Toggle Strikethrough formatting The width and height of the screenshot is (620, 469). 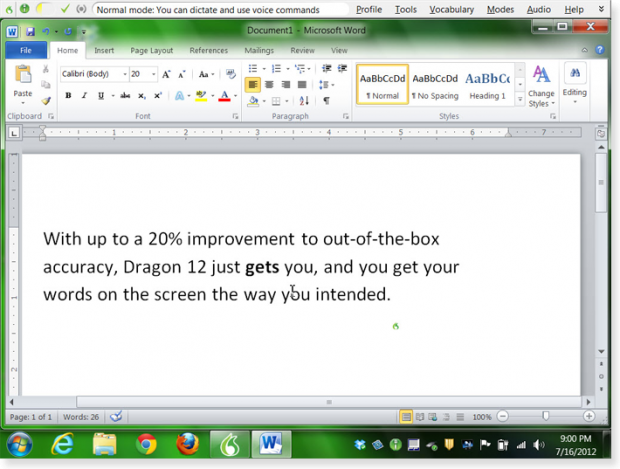[x=125, y=95]
